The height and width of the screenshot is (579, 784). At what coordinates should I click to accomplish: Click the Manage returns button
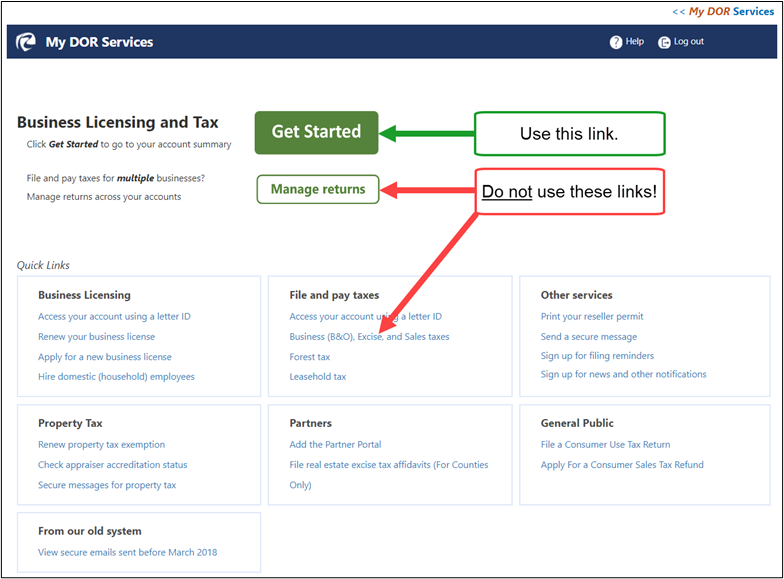(318, 189)
